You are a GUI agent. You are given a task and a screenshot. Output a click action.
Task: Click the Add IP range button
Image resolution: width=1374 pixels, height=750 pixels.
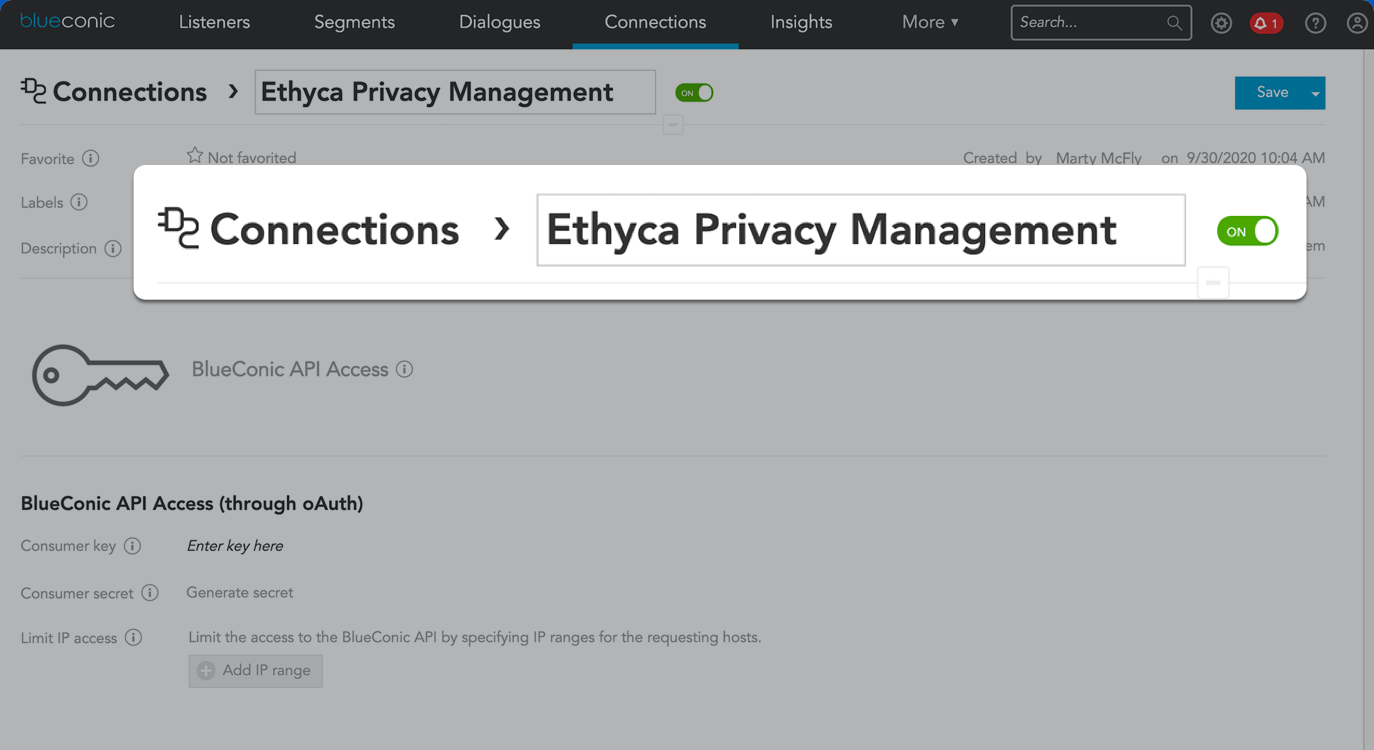[256, 670]
